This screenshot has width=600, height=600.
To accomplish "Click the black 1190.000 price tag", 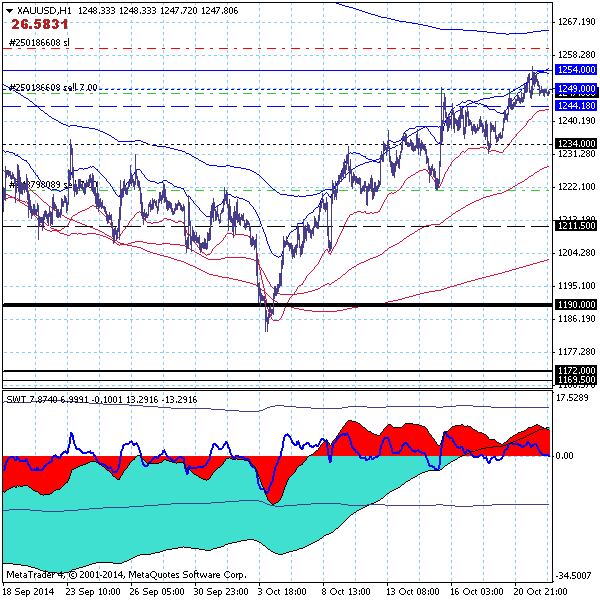I will (576, 305).
